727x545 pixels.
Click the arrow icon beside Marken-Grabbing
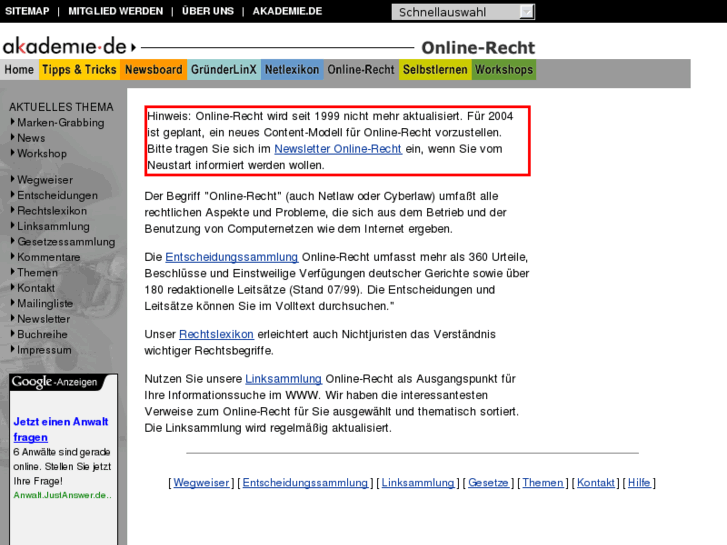pos(13,122)
